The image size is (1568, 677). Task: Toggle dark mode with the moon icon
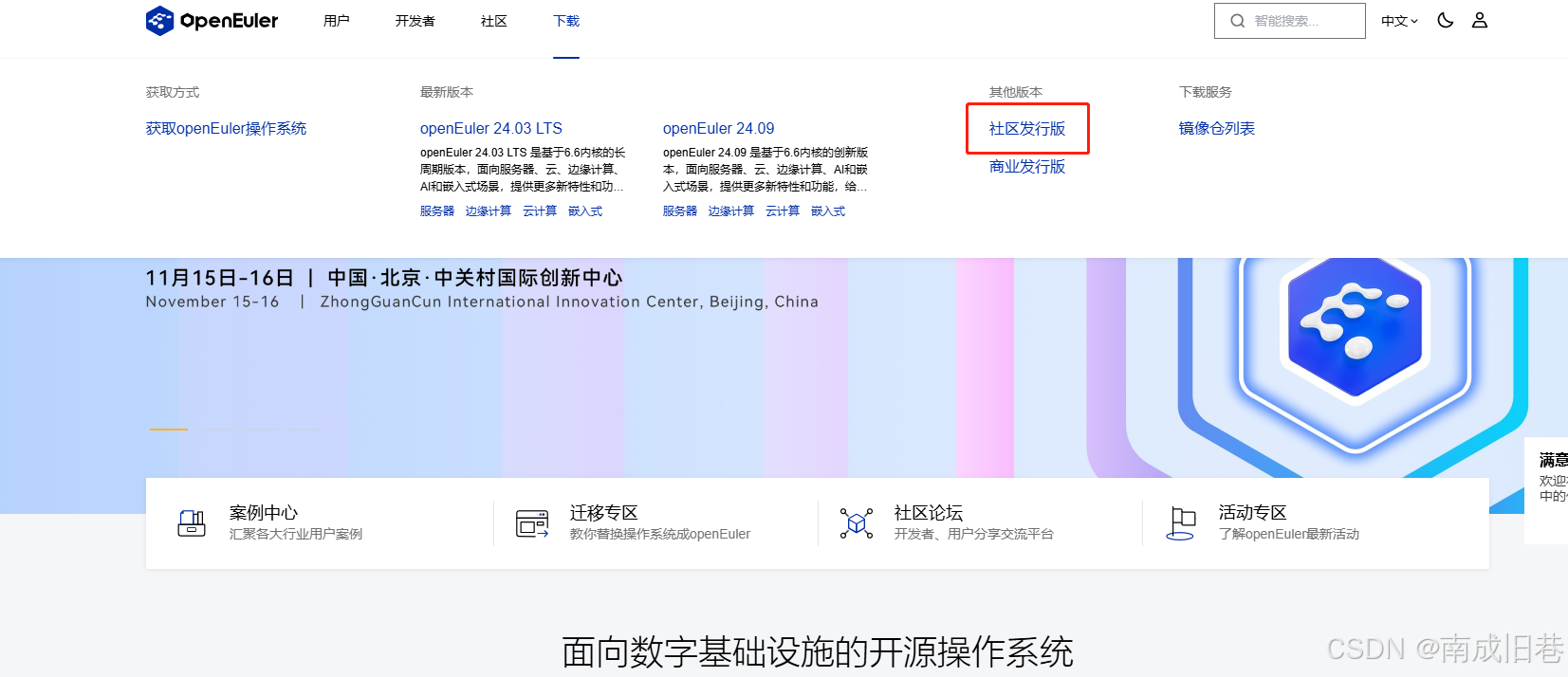tap(1446, 20)
